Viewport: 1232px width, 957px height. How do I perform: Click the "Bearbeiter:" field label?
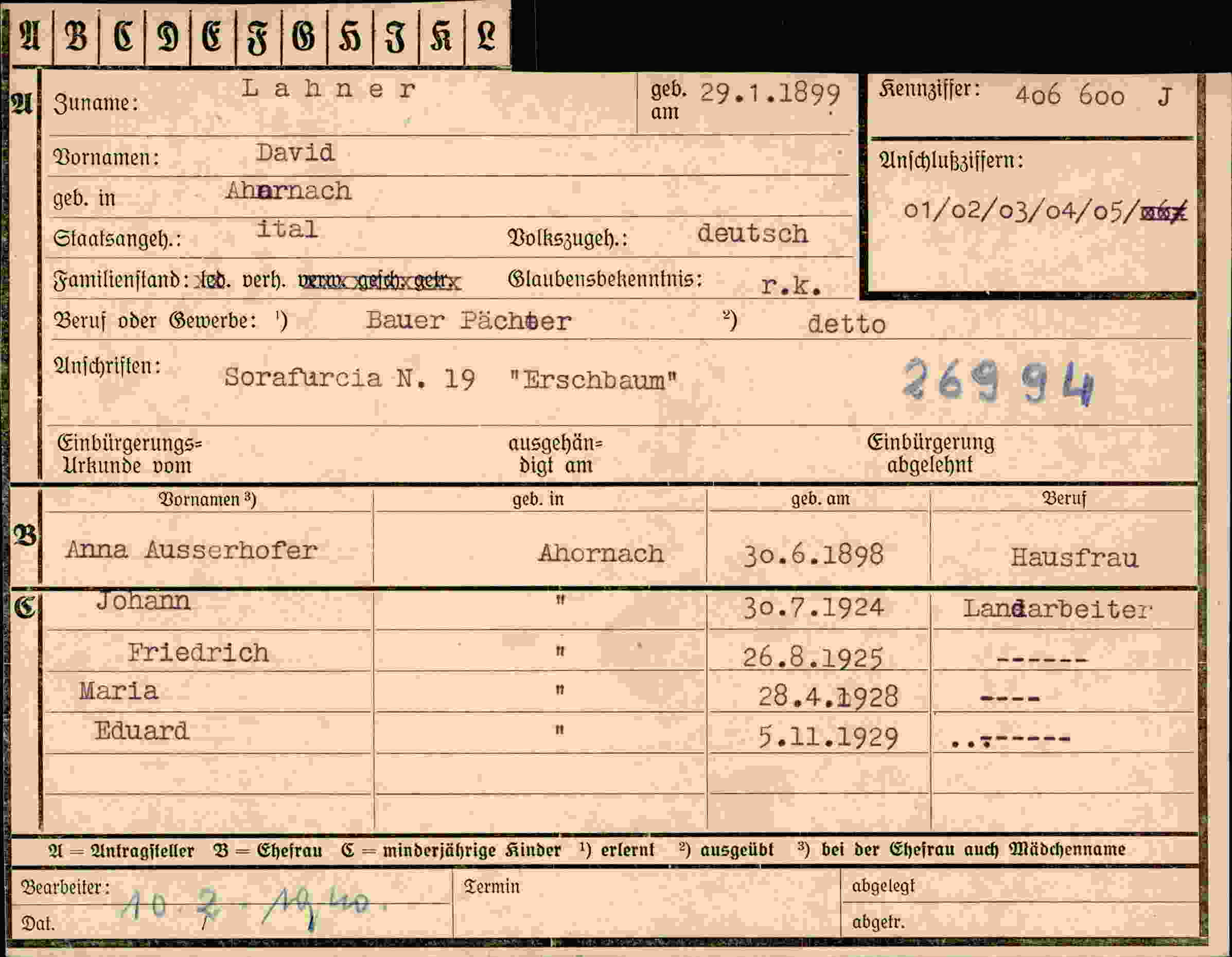click(65, 888)
